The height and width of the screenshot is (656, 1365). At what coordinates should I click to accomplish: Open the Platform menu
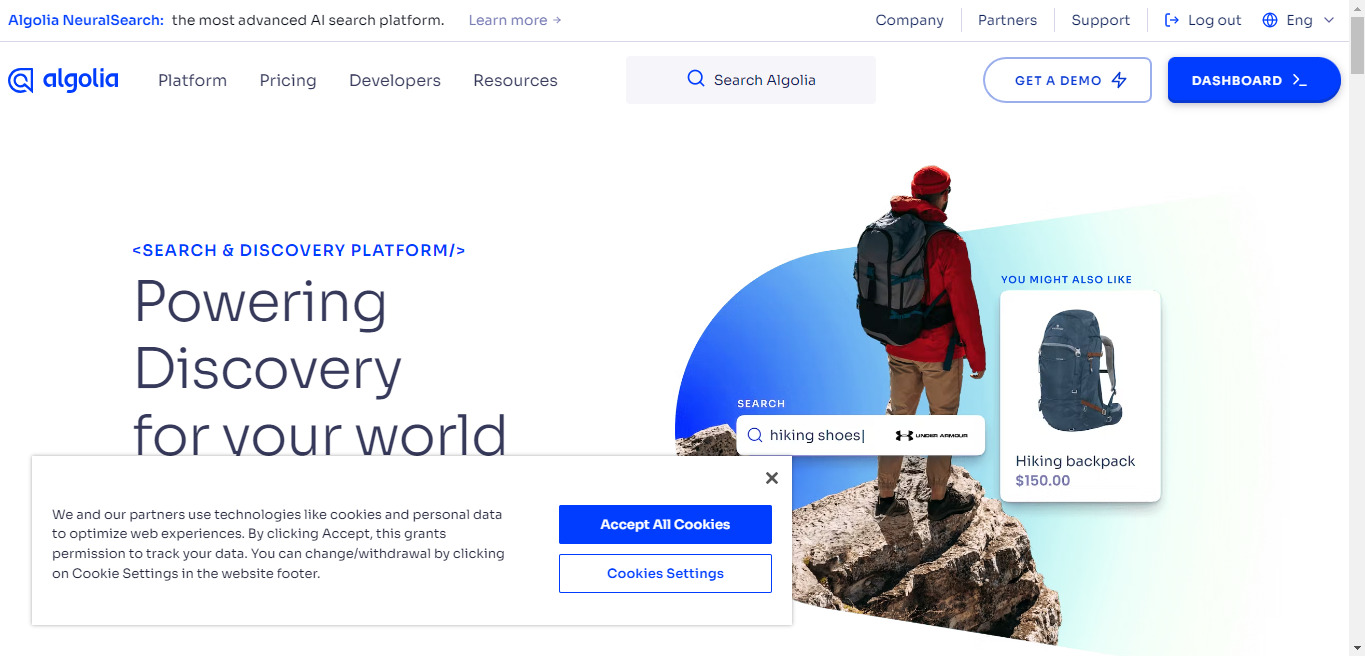(192, 80)
